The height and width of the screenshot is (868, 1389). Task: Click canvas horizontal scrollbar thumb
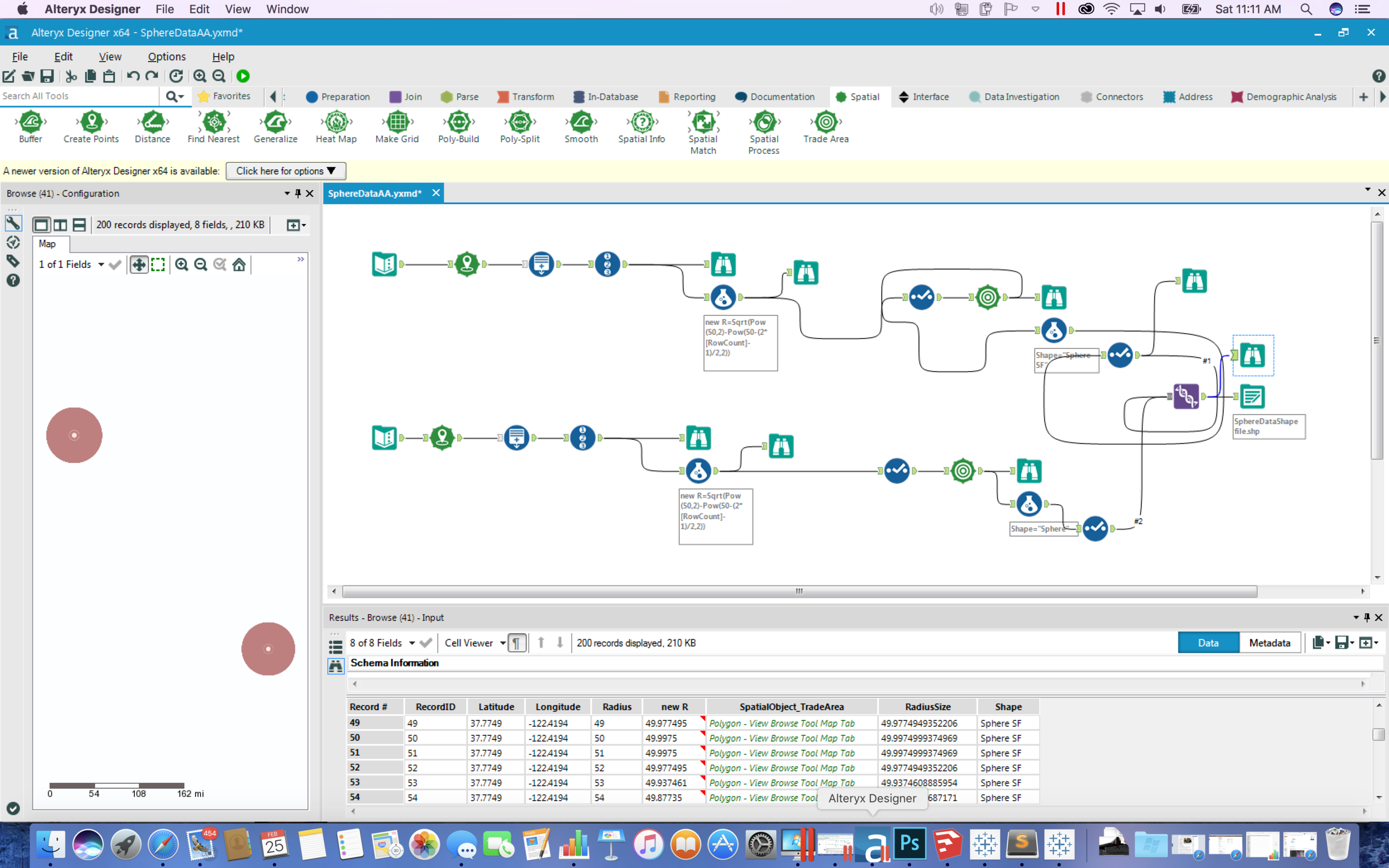tap(800, 591)
